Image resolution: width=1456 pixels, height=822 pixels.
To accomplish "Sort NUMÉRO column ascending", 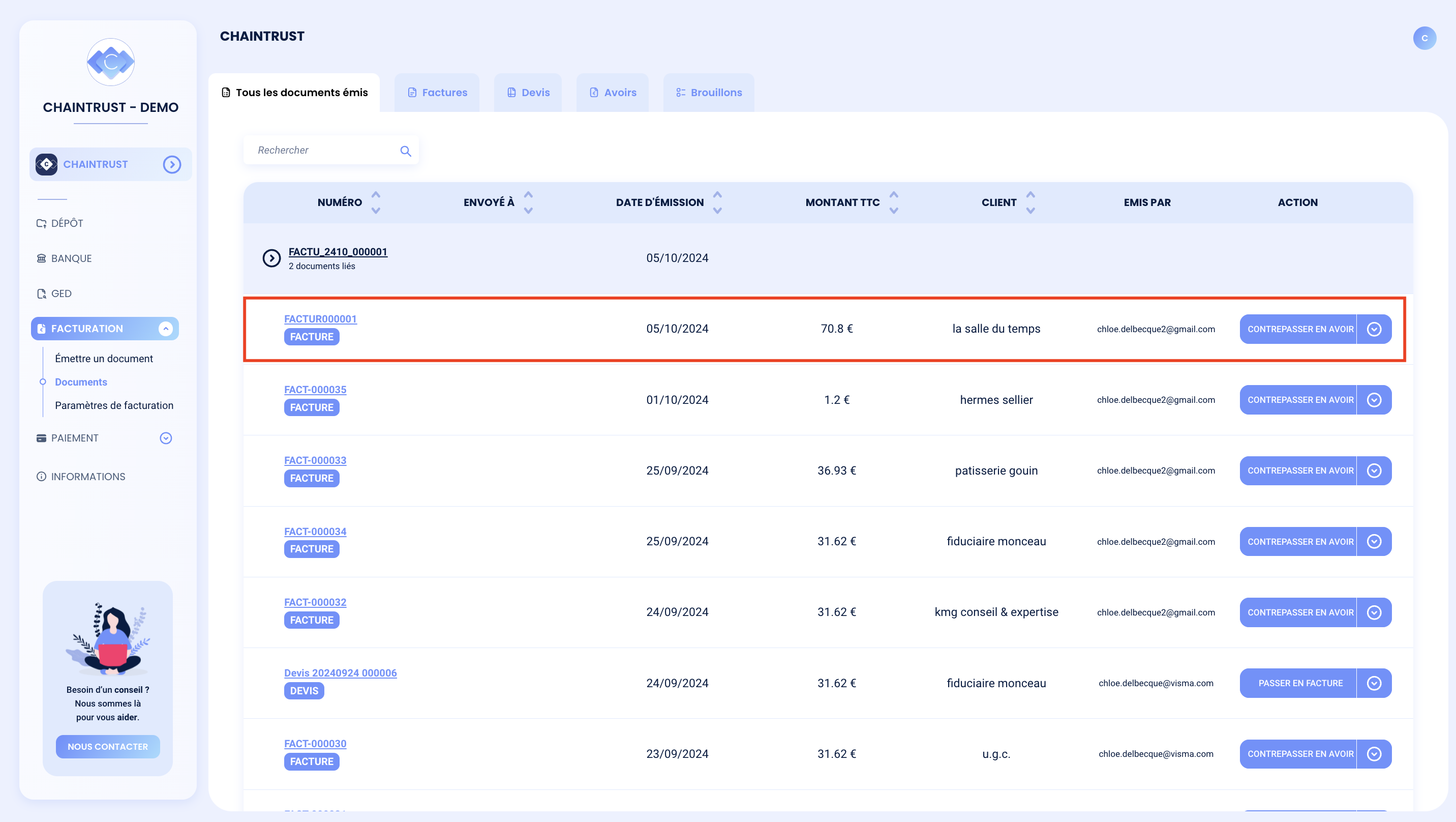I will (376, 195).
